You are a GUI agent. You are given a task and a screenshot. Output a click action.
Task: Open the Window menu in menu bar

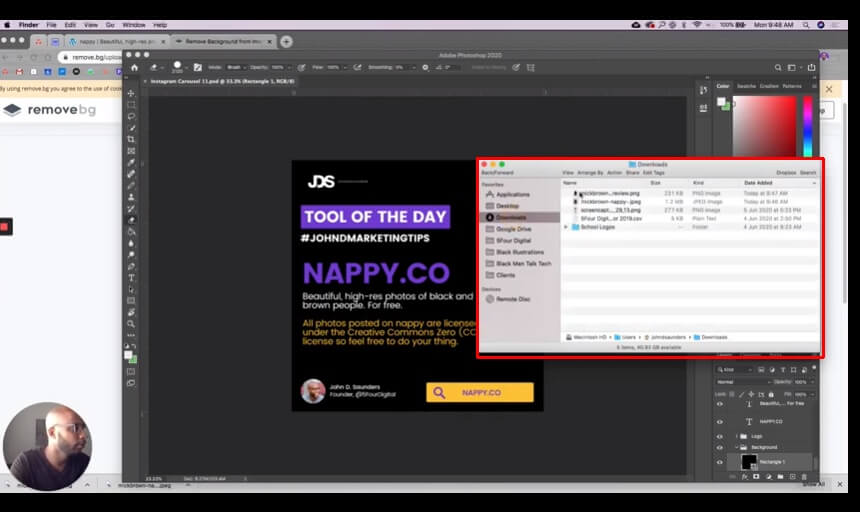coord(134,25)
